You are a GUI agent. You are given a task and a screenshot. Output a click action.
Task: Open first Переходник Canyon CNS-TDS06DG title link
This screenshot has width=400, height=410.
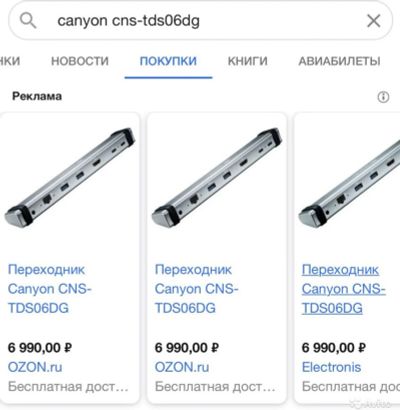(49, 289)
